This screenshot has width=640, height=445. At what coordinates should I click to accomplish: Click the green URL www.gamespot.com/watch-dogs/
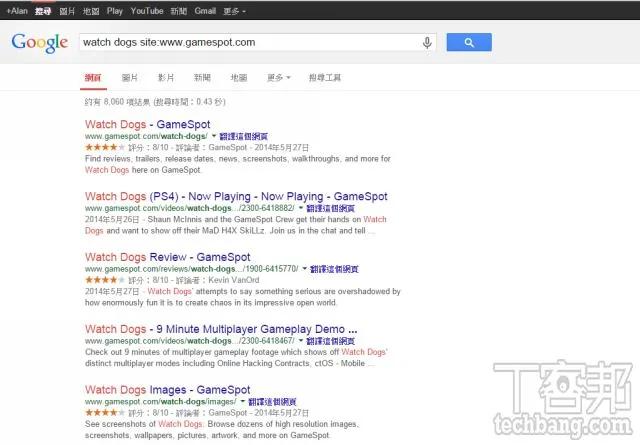pos(146,136)
